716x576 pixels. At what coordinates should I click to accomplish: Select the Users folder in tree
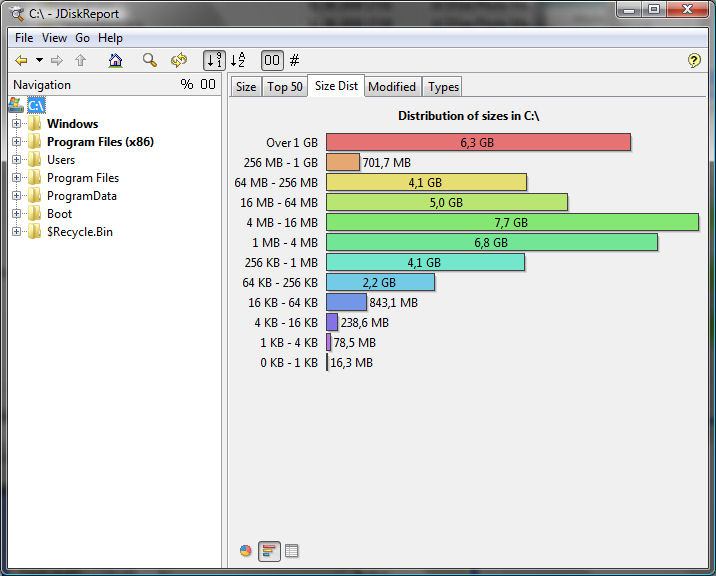pyautogui.click(x=61, y=160)
